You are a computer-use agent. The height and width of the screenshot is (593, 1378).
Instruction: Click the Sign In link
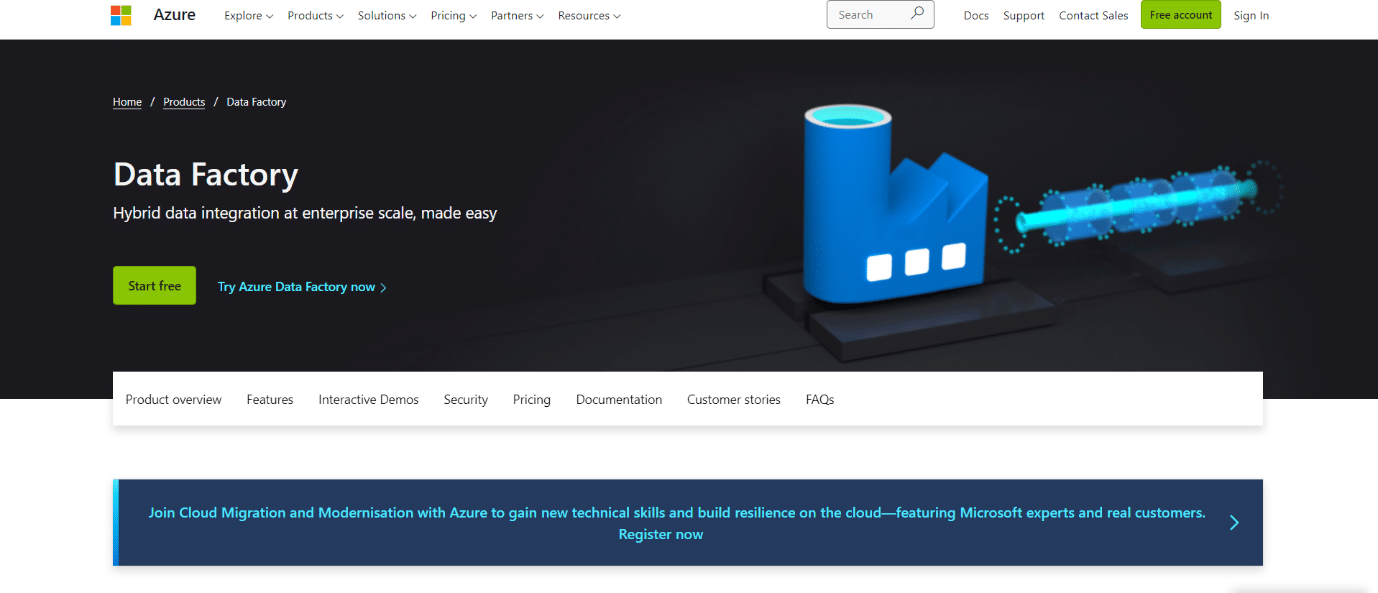[x=1251, y=15]
